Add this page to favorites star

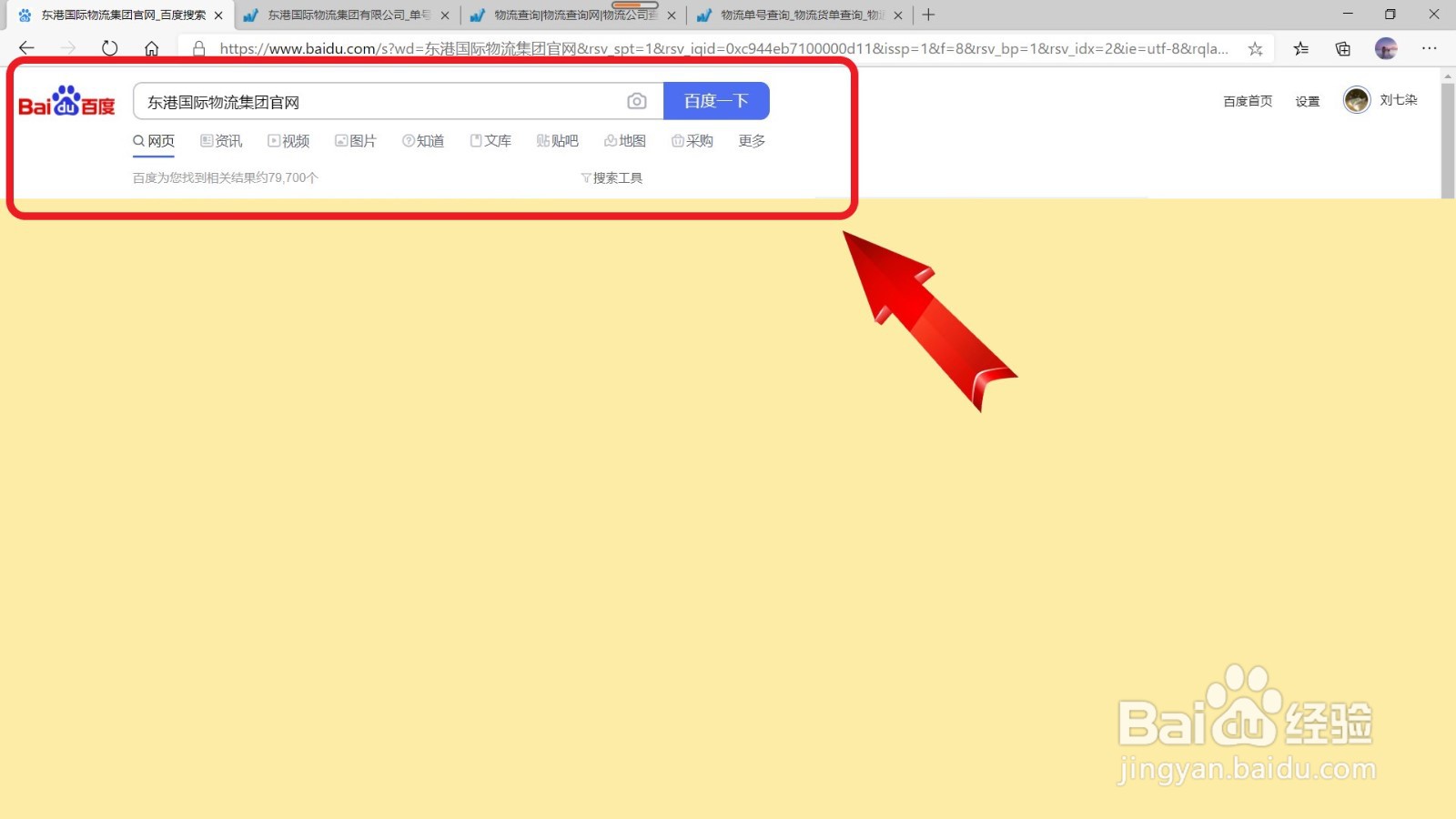pyautogui.click(x=1255, y=48)
